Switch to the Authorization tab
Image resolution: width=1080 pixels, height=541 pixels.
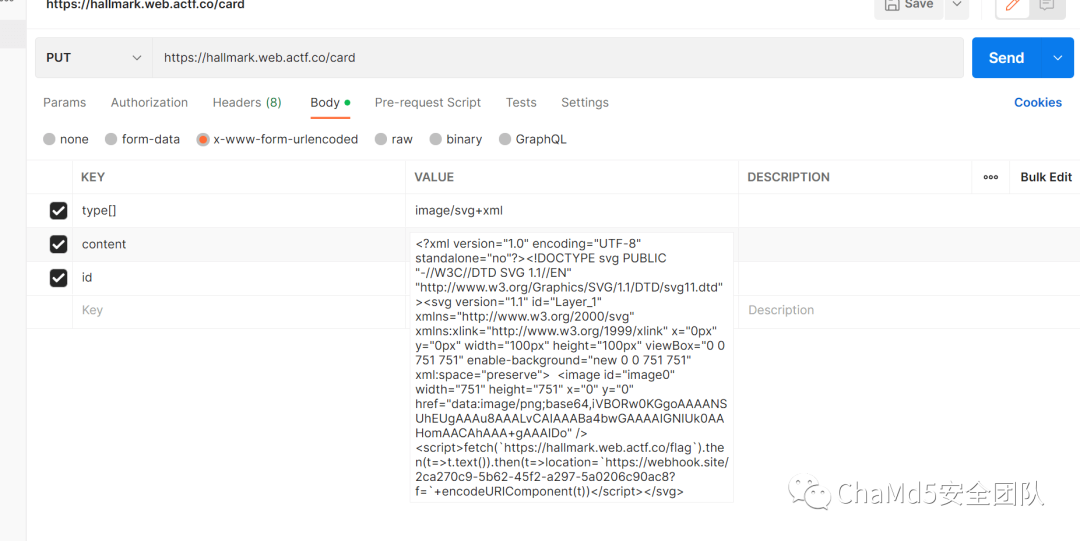(x=149, y=103)
